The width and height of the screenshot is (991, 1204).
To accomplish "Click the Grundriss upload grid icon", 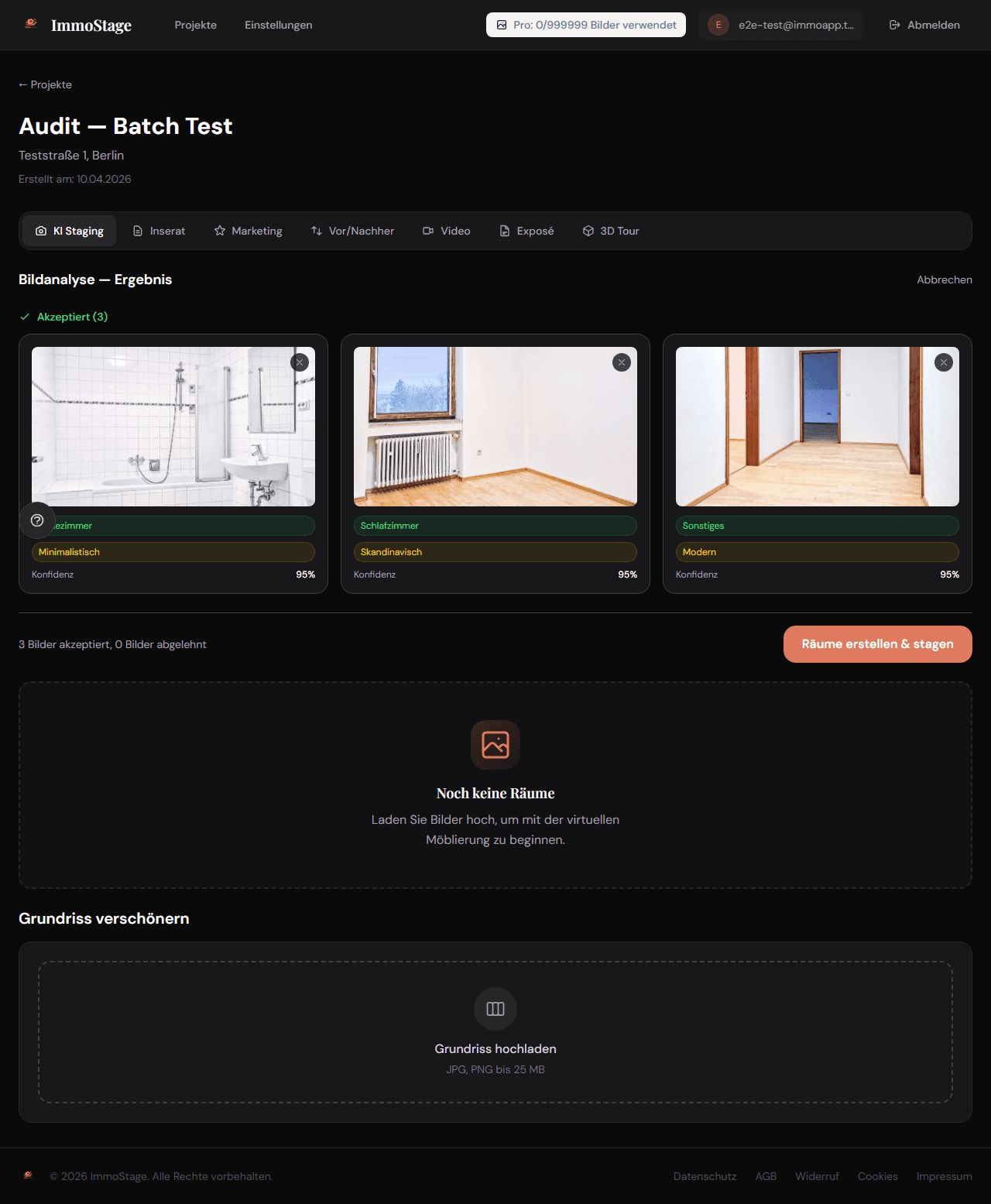I will pos(495,1008).
